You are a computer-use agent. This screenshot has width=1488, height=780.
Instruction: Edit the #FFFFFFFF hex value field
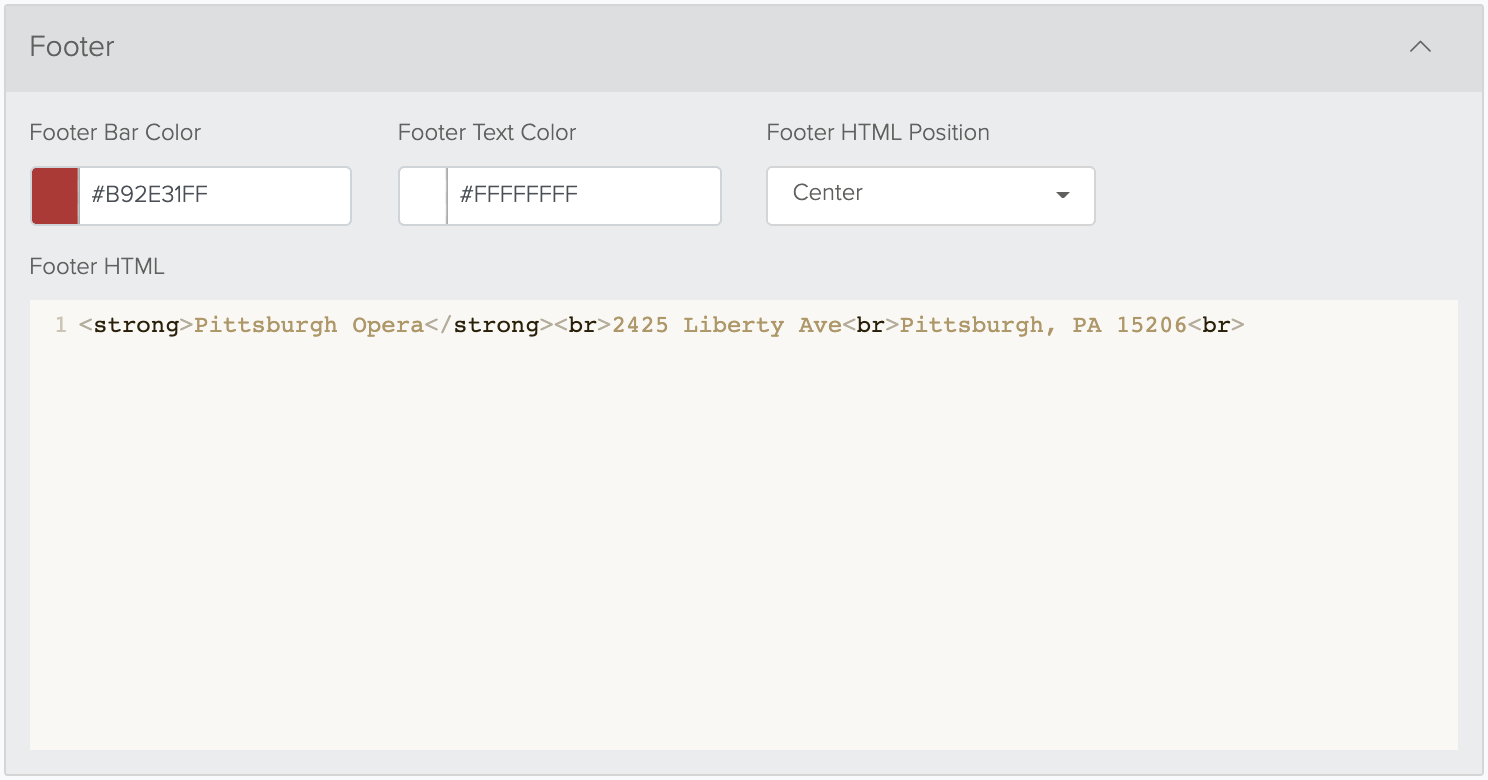pyautogui.click(x=584, y=196)
